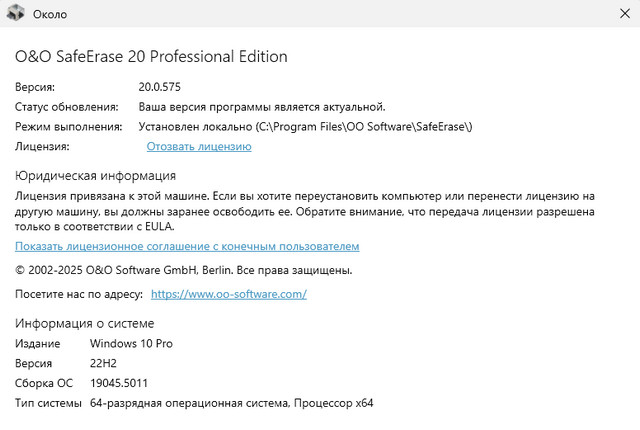Click the local installation path text
Screen dimensions: 640x430
[305, 127]
